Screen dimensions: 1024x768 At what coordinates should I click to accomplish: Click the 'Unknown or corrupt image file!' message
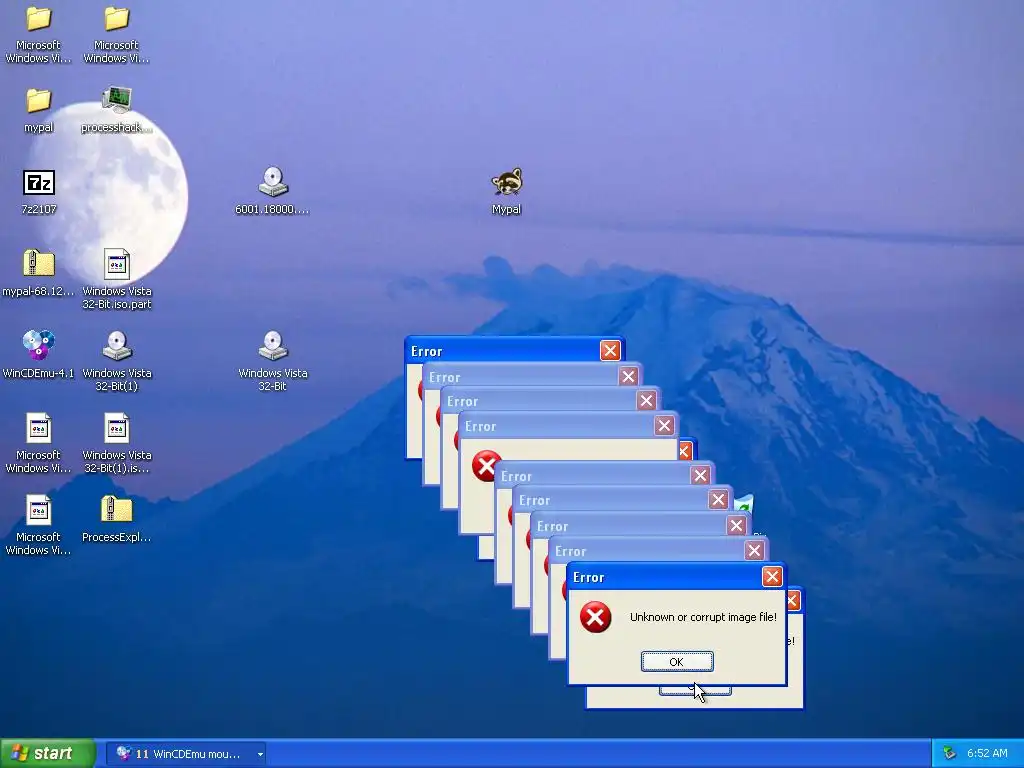[703, 617]
